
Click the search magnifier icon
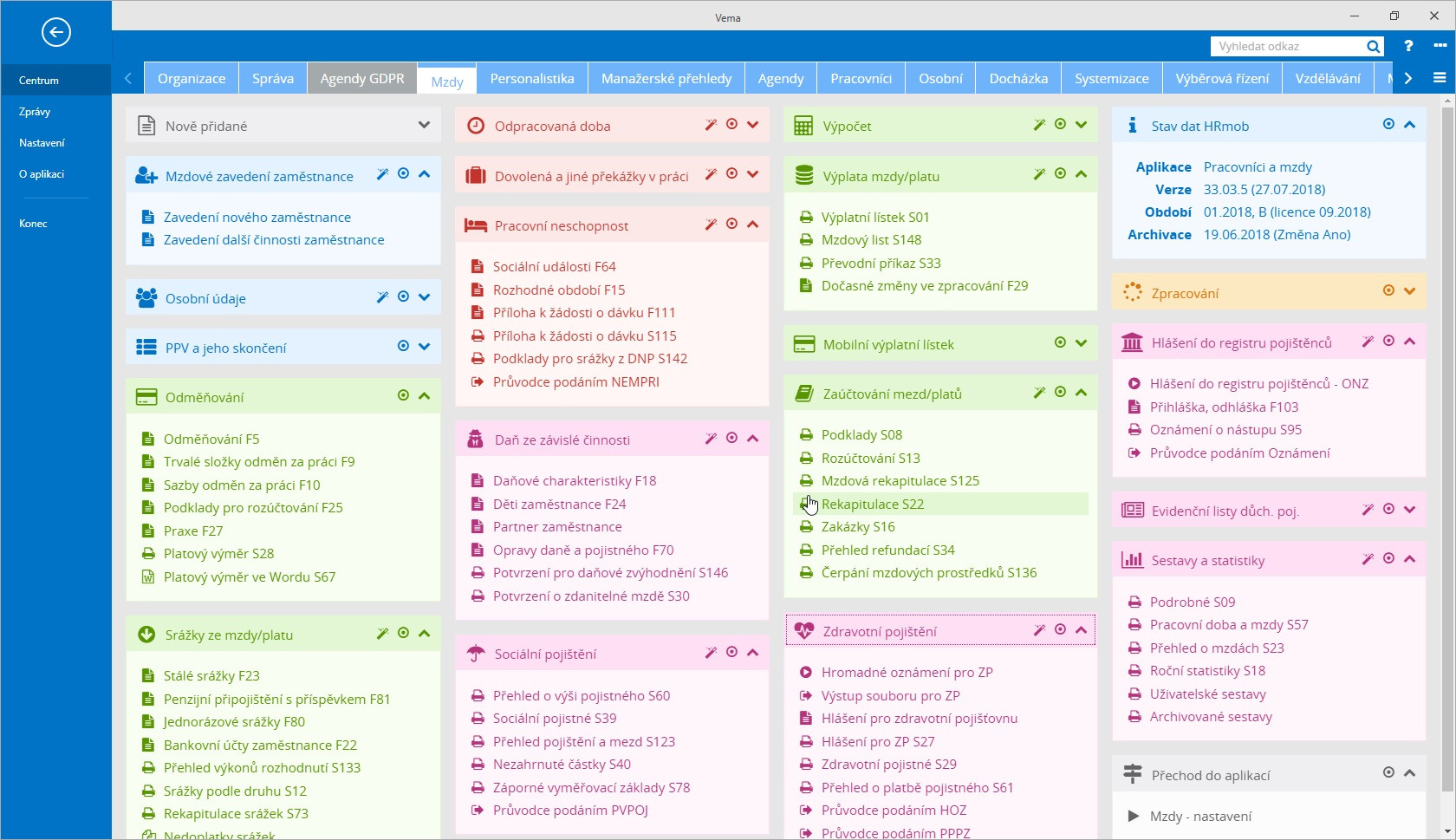[x=1373, y=47]
